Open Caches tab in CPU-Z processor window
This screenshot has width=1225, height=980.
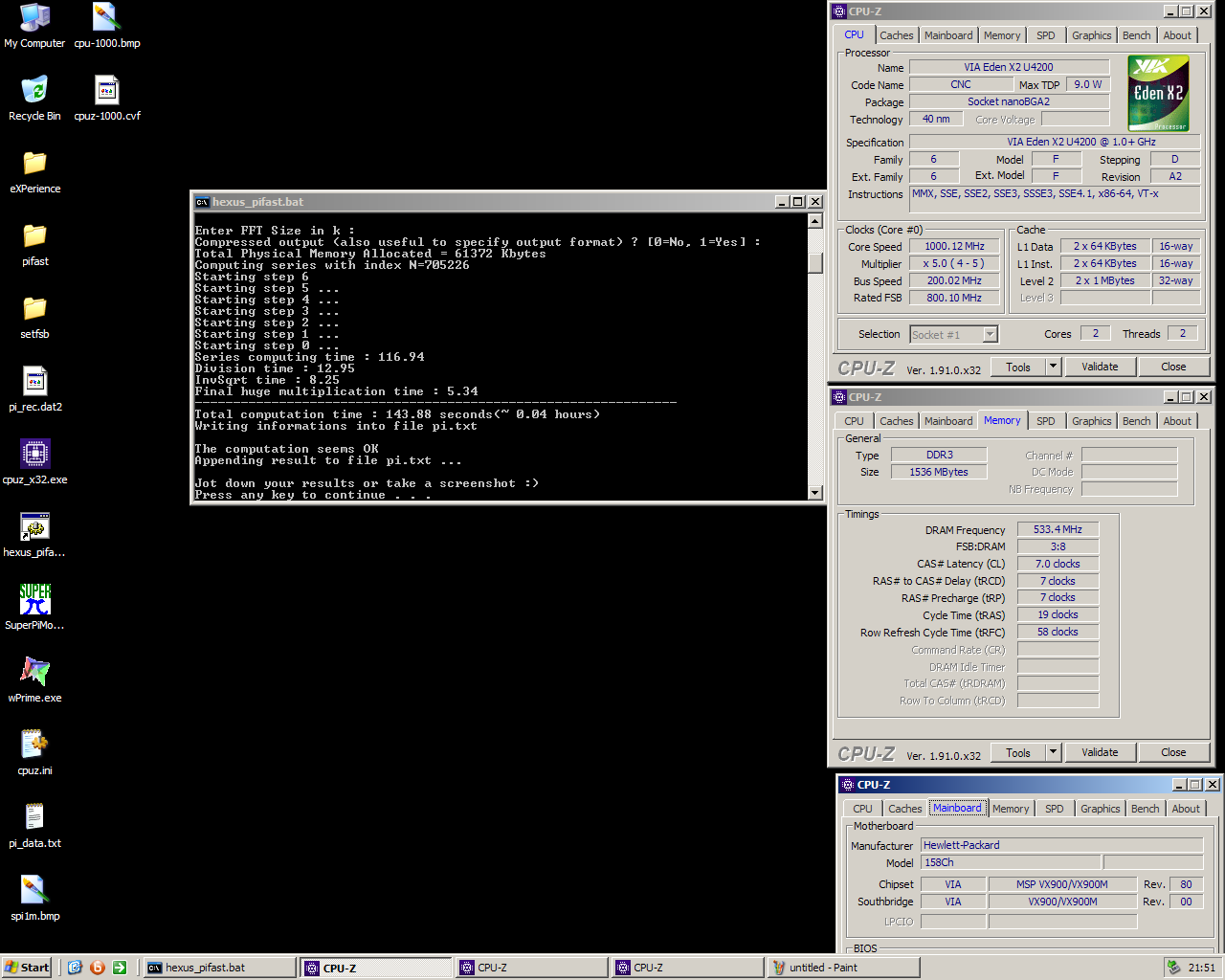[x=897, y=35]
